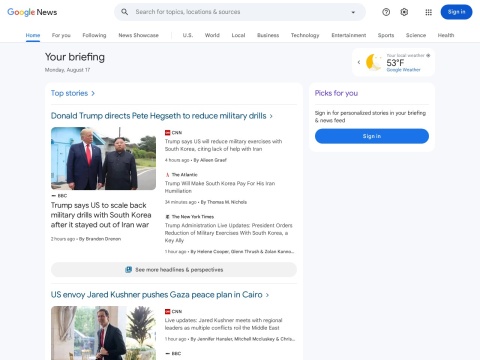
Task: Click The Atlantic source icon
Action: point(168,175)
